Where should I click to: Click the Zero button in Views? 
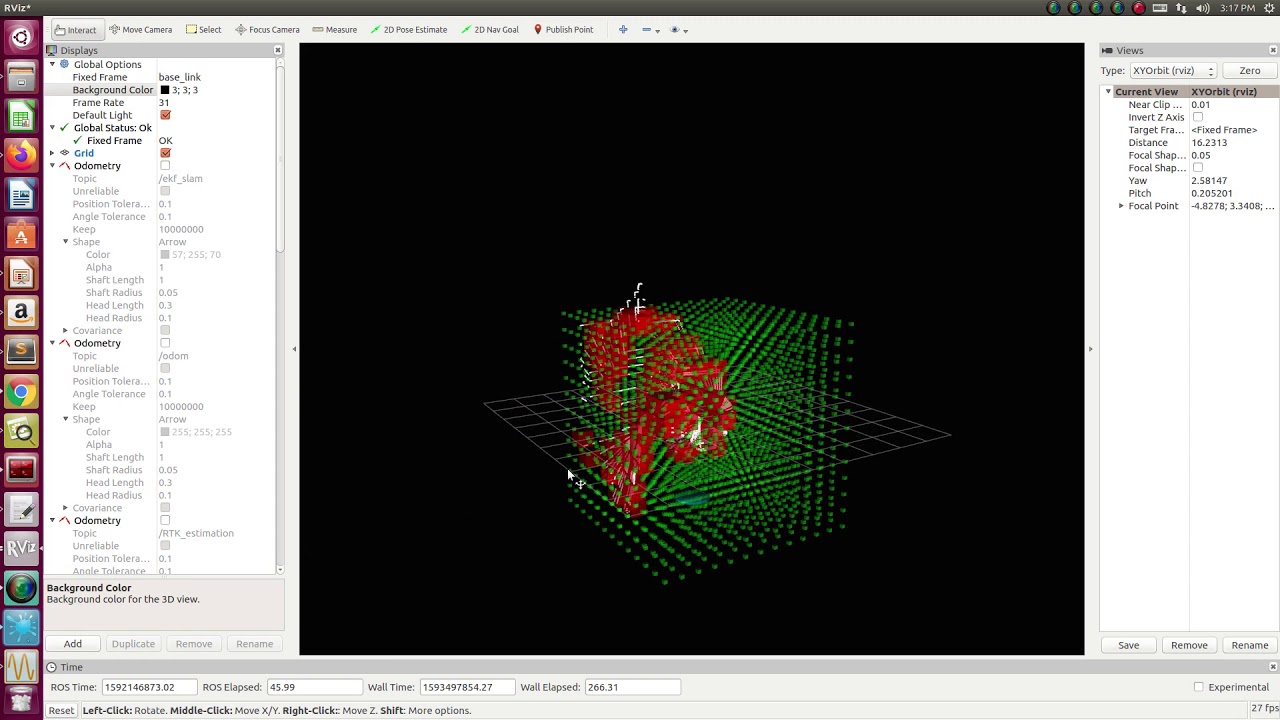coord(1250,71)
